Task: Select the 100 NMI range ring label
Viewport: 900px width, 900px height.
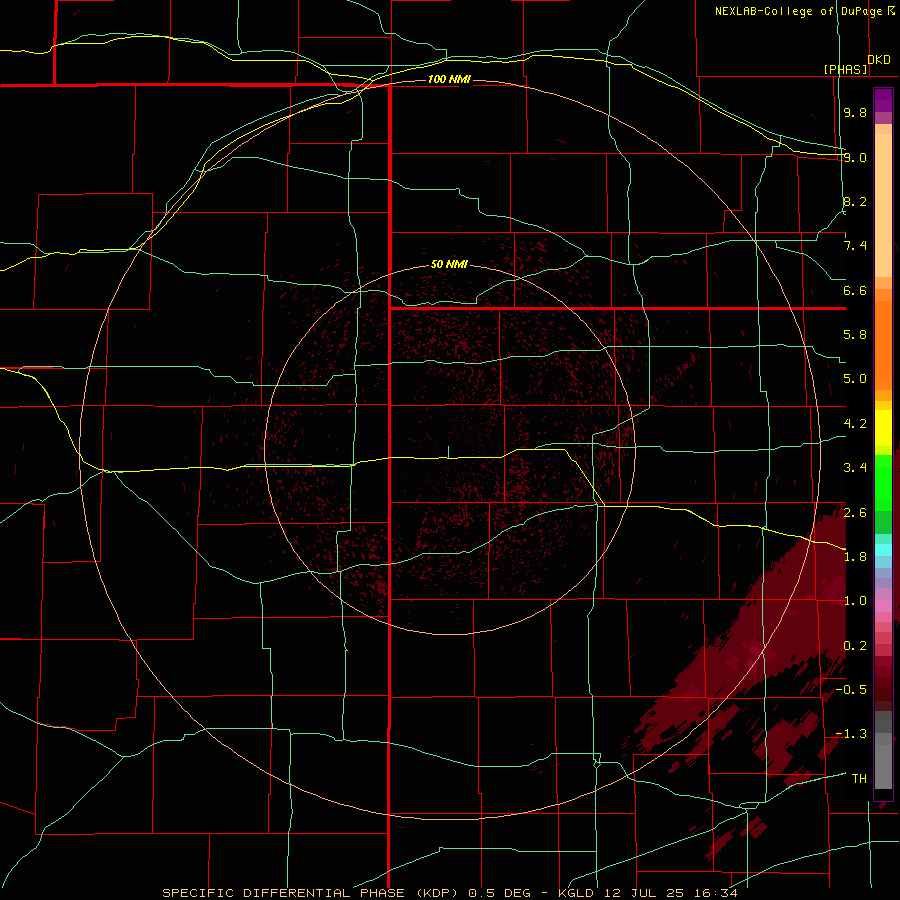Action: (x=449, y=79)
